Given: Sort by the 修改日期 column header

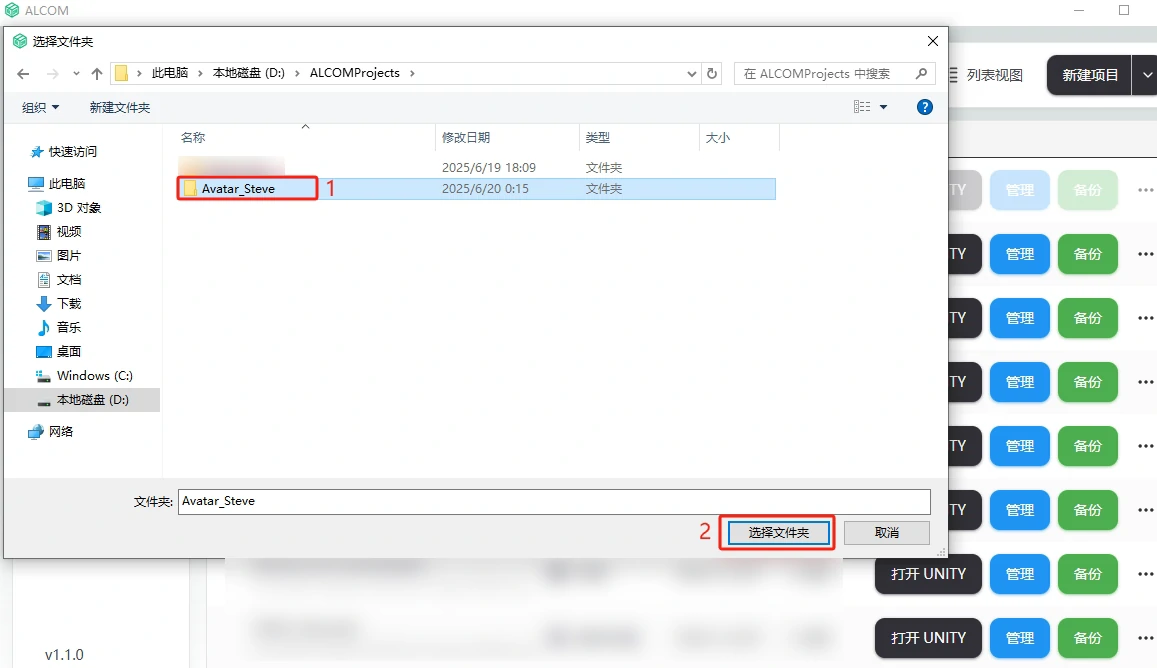Looking at the screenshot, I should (x=466, y=138).
